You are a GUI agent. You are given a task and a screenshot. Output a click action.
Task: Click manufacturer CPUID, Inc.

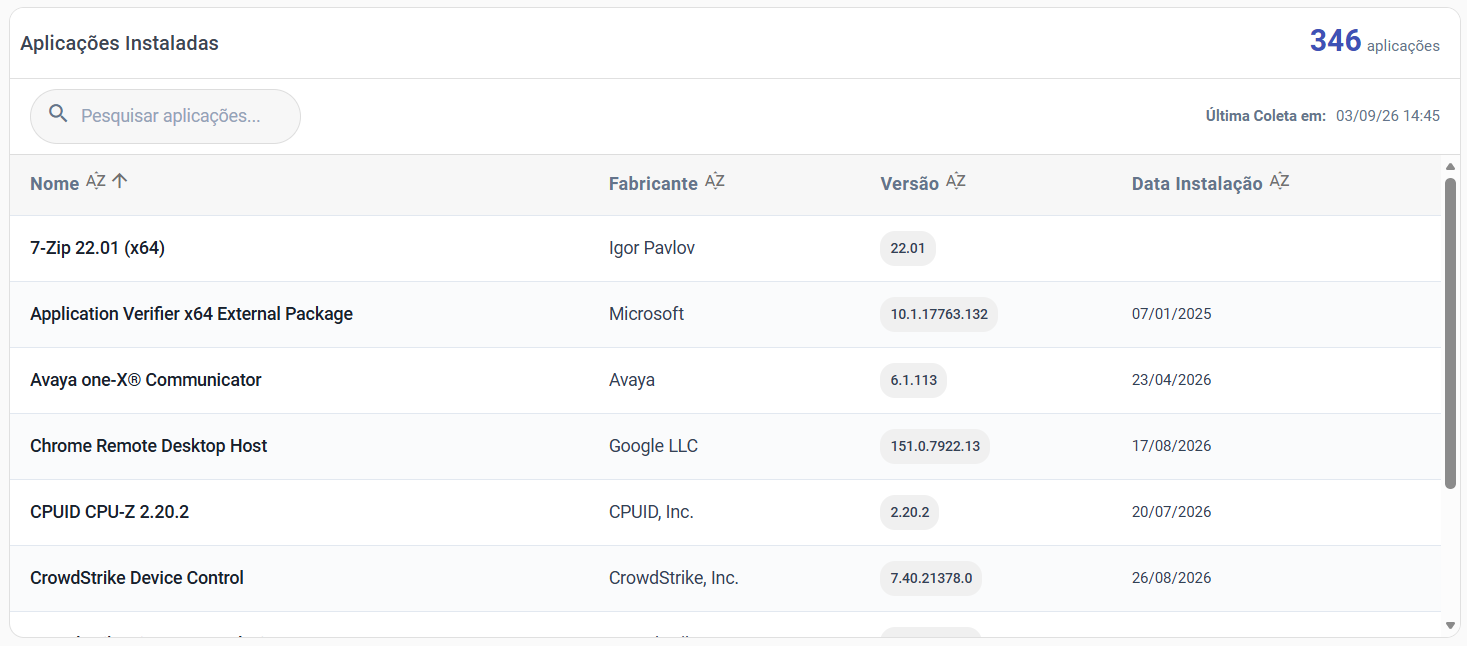[651, 512]
